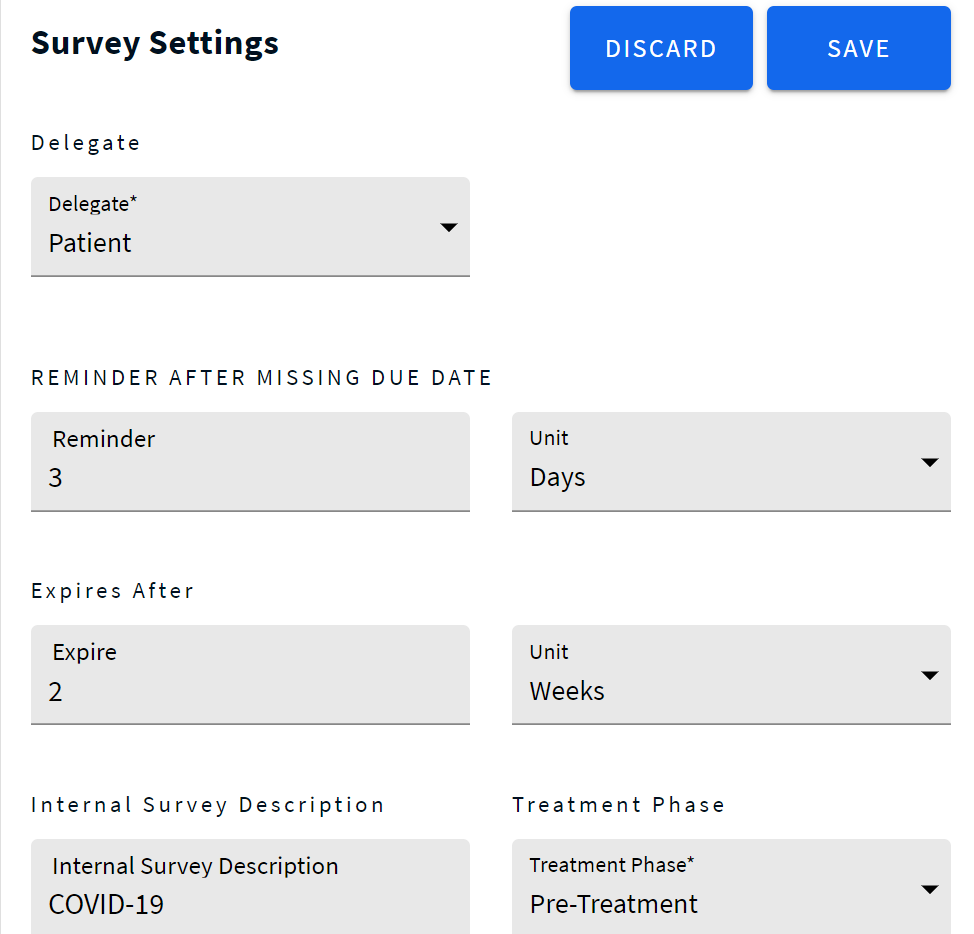Click the Expire input showing 2
Viewport: 974px width, 934px height.
250,691
